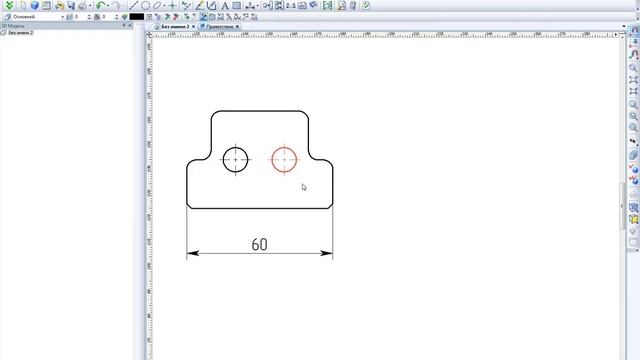
Task: Close the Приветствие tab
Action: pos(238,27)
